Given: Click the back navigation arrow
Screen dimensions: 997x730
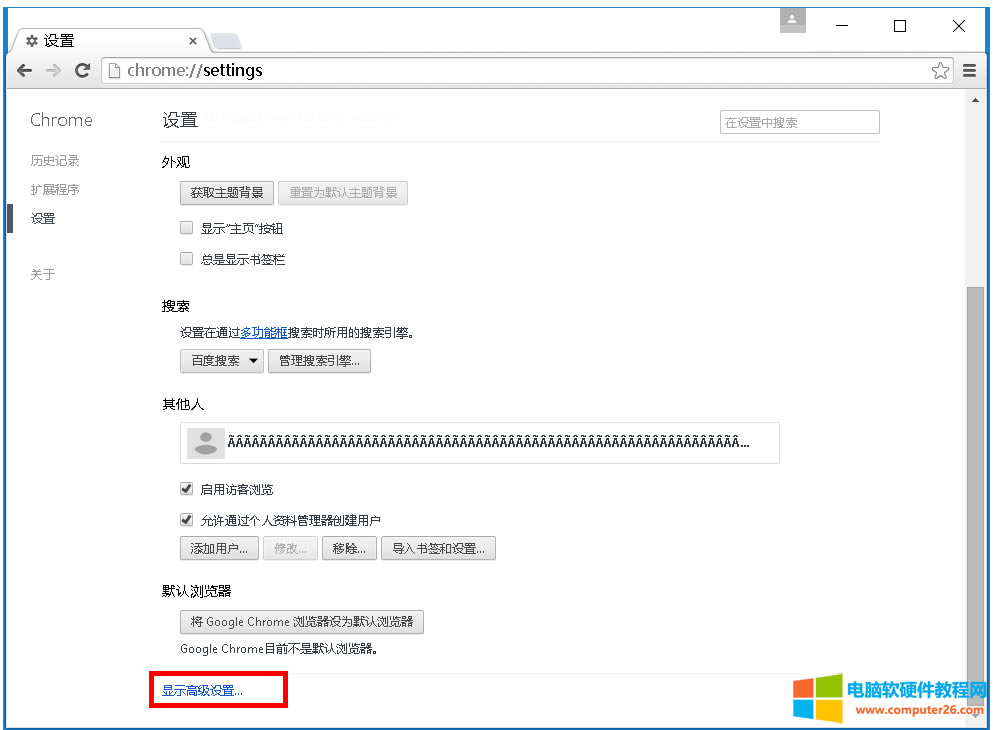Looking at the screenshot, I should click(24, 70).
